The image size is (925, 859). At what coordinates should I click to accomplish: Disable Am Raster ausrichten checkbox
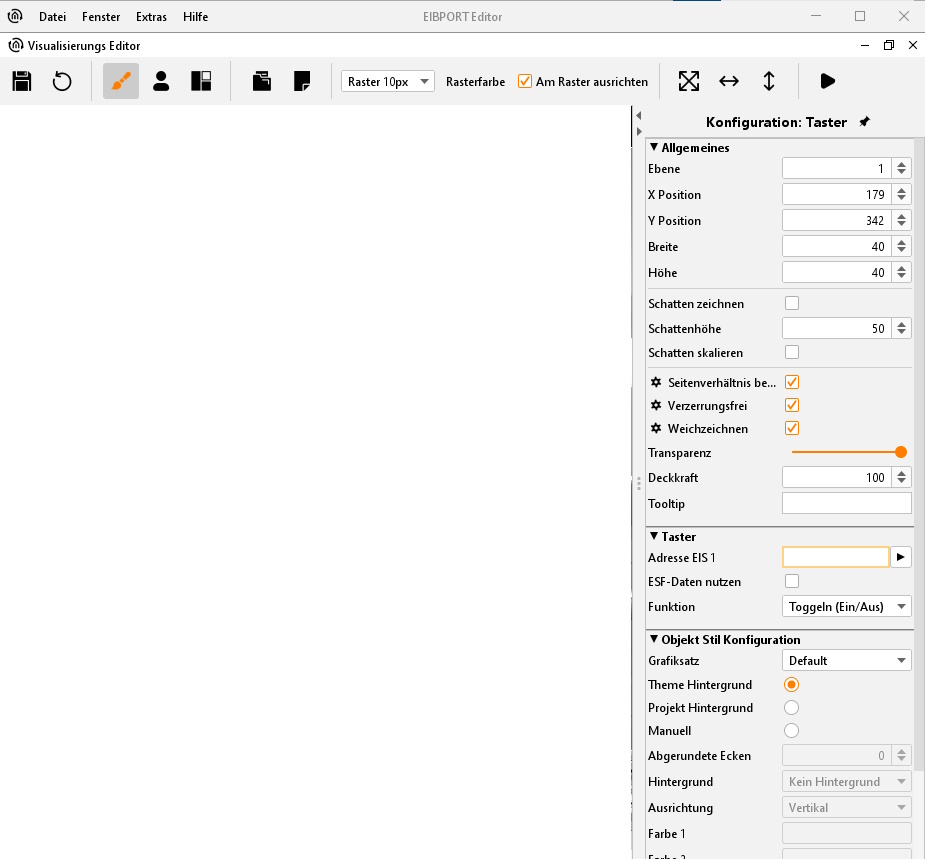coord(525,82)
